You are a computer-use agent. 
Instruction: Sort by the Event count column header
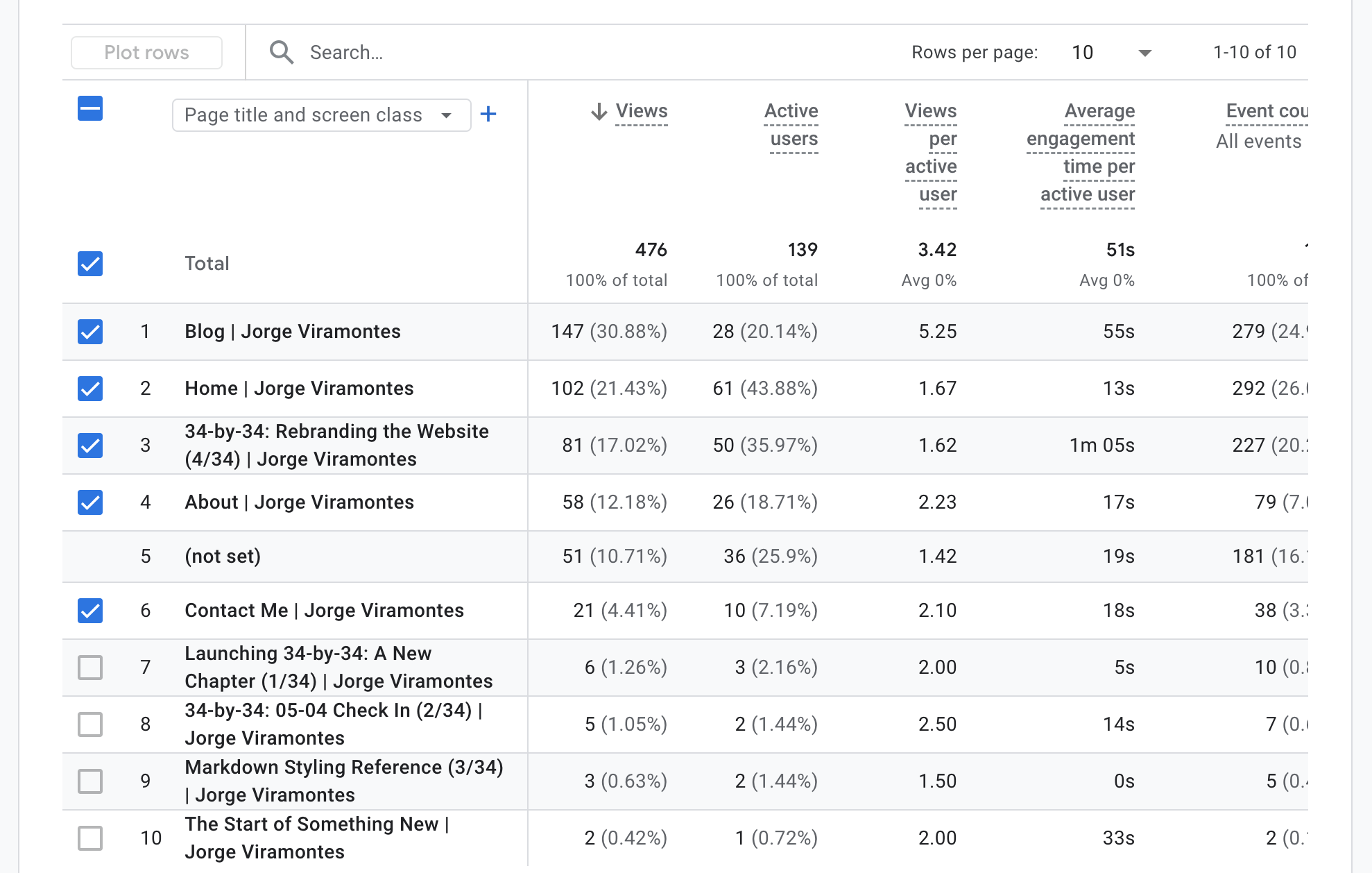click(x=1266, y=111)
